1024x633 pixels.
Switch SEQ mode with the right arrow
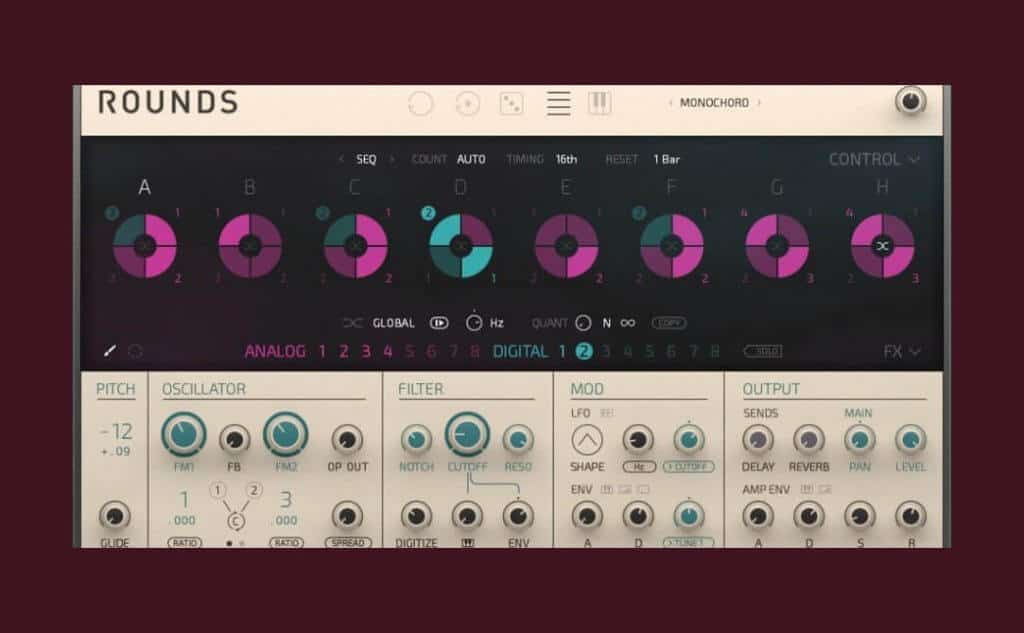[392, 159]
